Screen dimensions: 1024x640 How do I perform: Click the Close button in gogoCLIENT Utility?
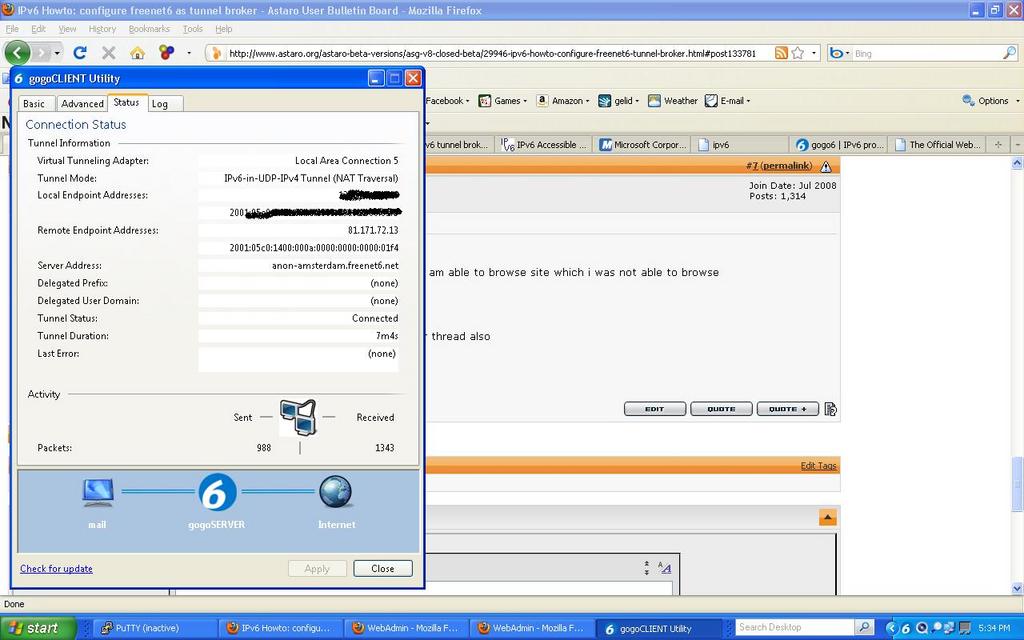coord(383,568)
